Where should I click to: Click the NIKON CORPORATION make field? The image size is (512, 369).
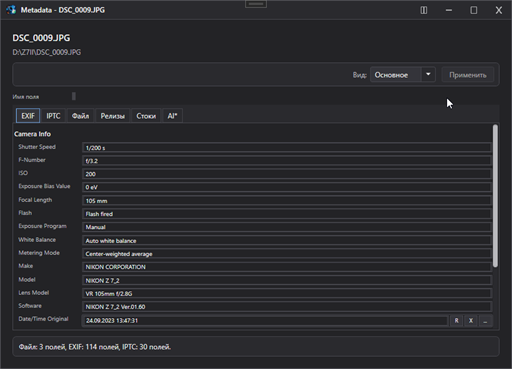(x=287, y=267)
